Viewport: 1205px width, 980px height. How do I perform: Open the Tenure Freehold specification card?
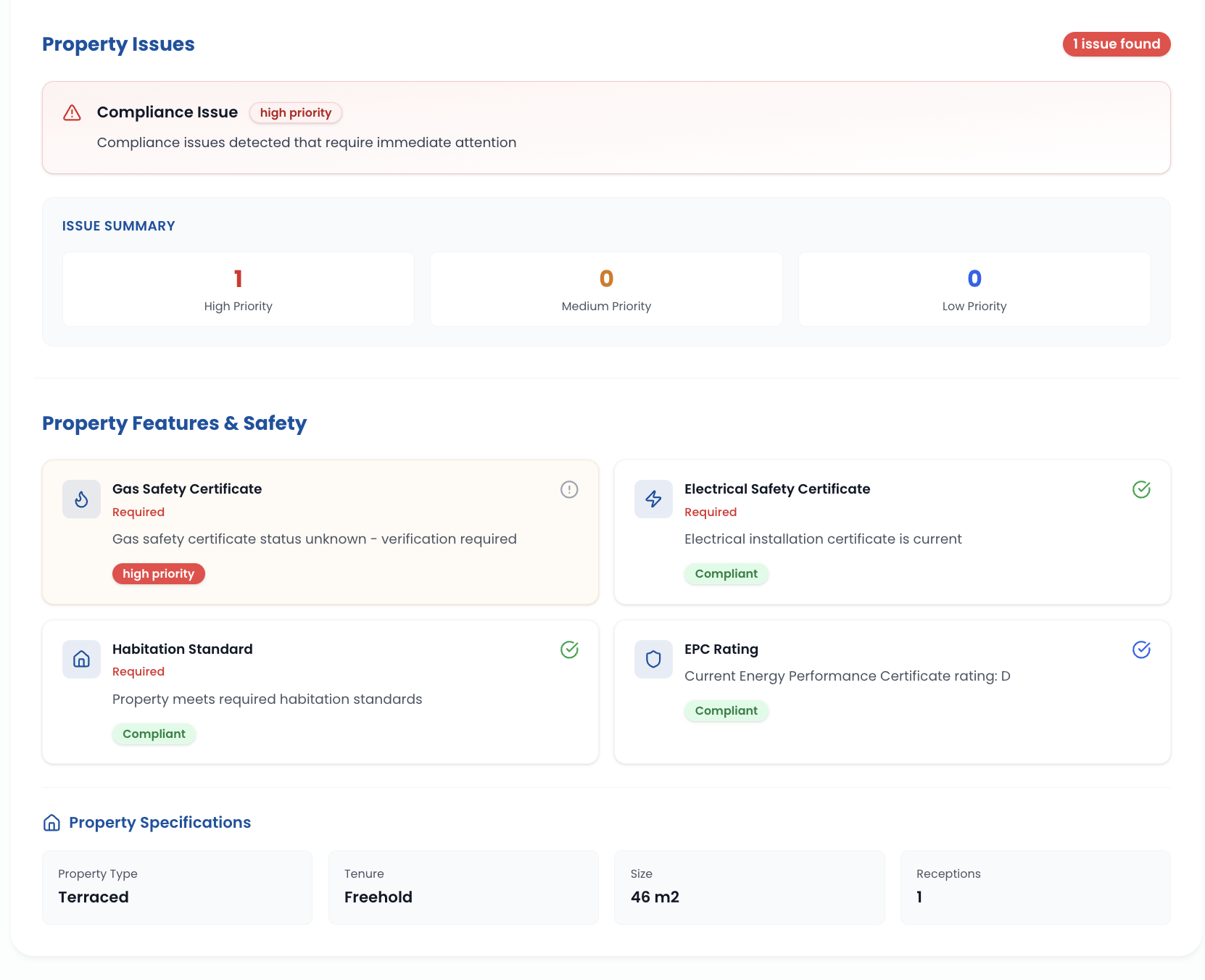(x=463, y=887)
